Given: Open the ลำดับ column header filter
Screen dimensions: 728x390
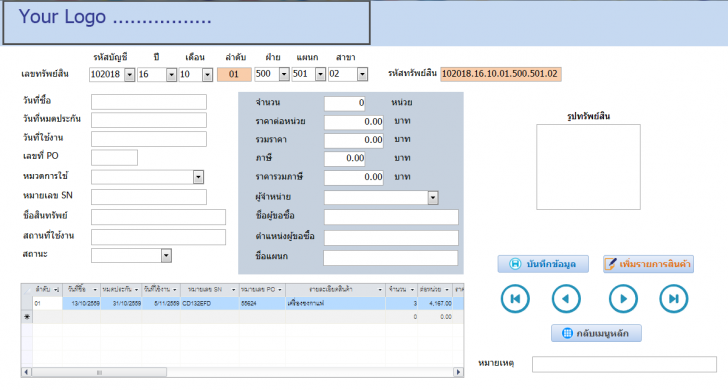Looking at the screenshot, I should [x=57, y=290].
